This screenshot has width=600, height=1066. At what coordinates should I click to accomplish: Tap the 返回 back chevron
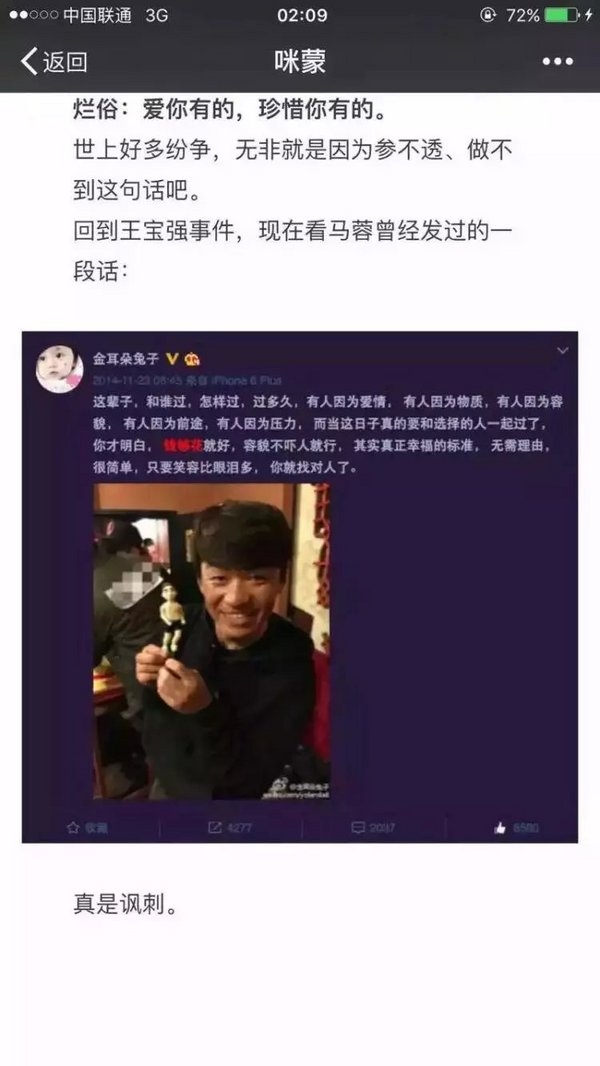[x=29, y=61]
